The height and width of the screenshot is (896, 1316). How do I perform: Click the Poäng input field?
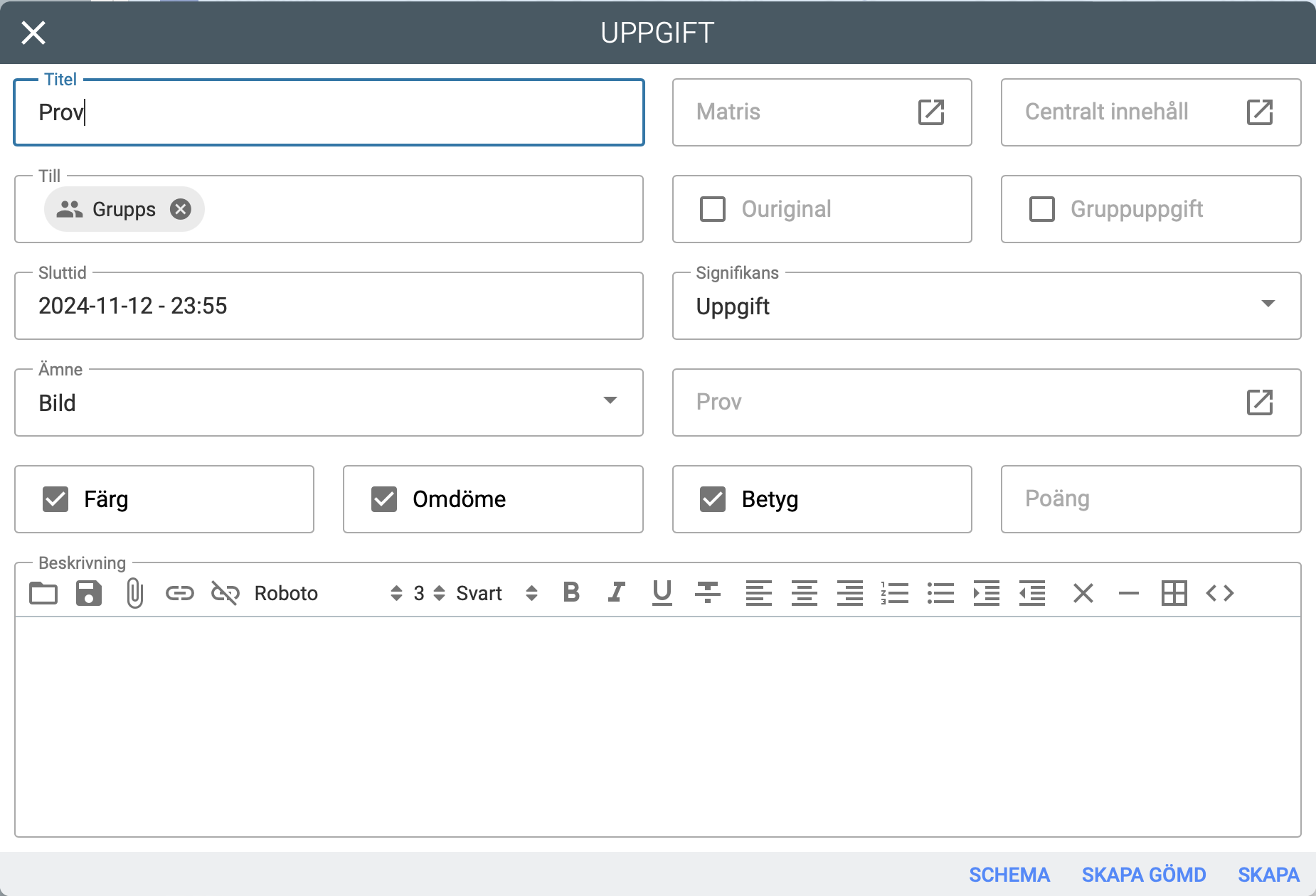1150,499
